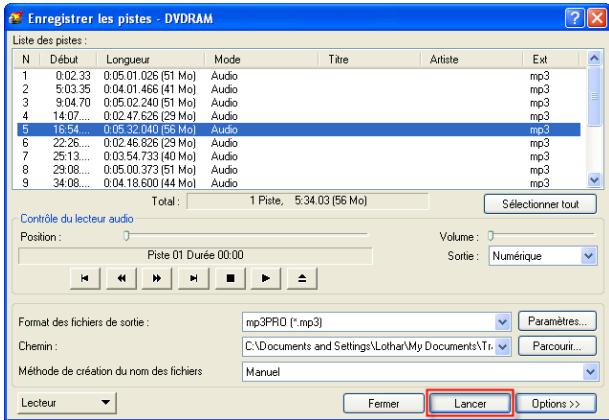Select track 9 with length 0:04.18.600
Screen dimensions: 609x420
tap(299, 183)
